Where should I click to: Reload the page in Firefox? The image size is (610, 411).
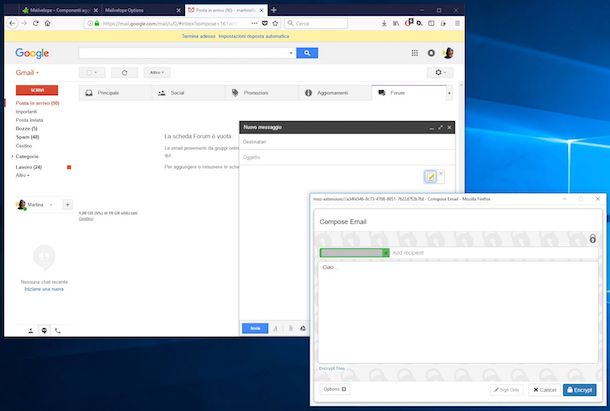(x=35, y=23)
